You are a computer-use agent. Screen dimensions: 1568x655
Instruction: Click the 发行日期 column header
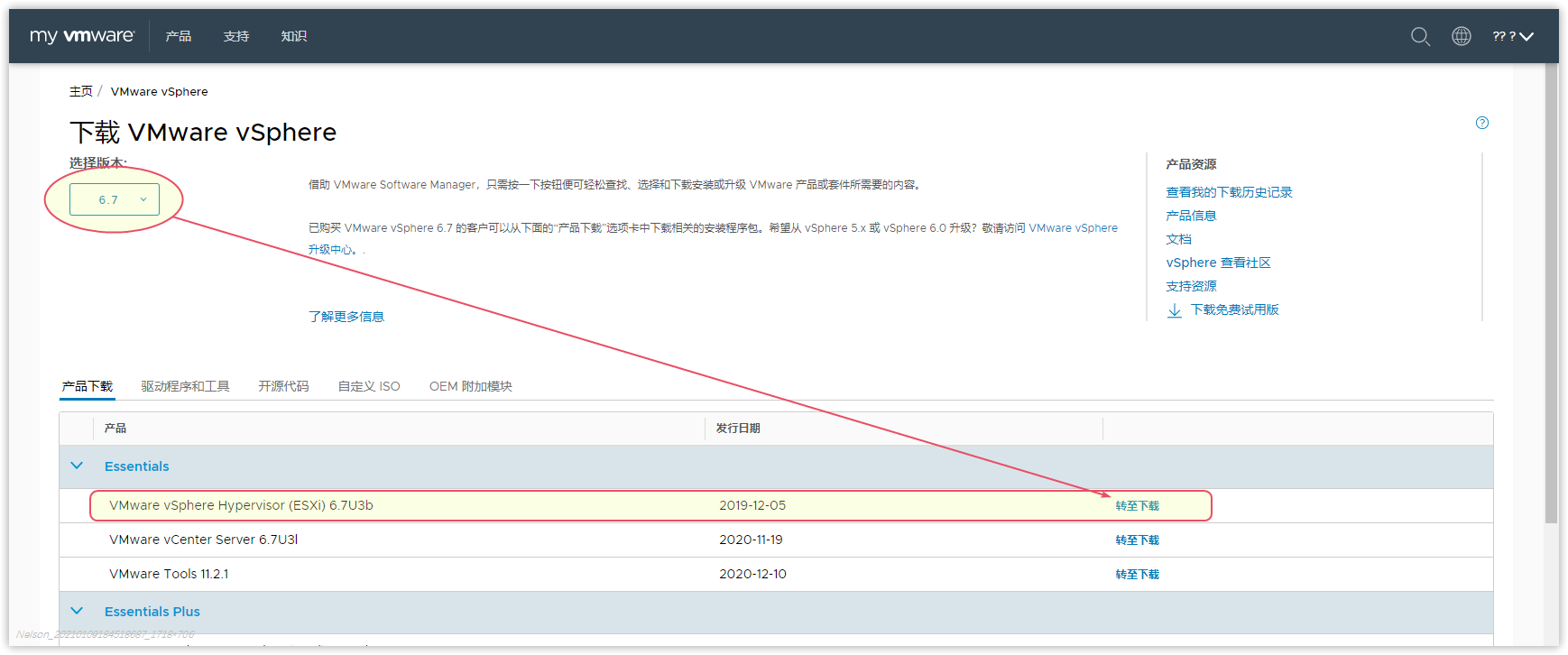[x=738, y=429]
